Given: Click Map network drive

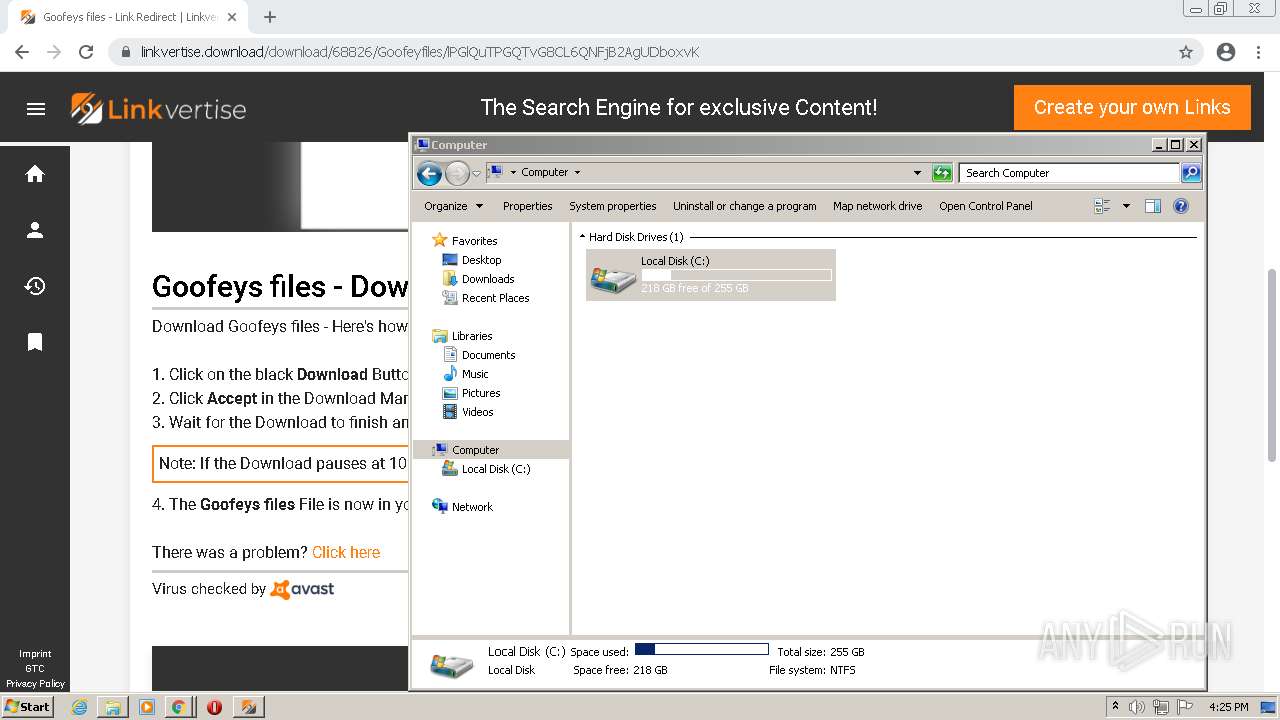Looking at the screenshot, I should click(878, 206).
